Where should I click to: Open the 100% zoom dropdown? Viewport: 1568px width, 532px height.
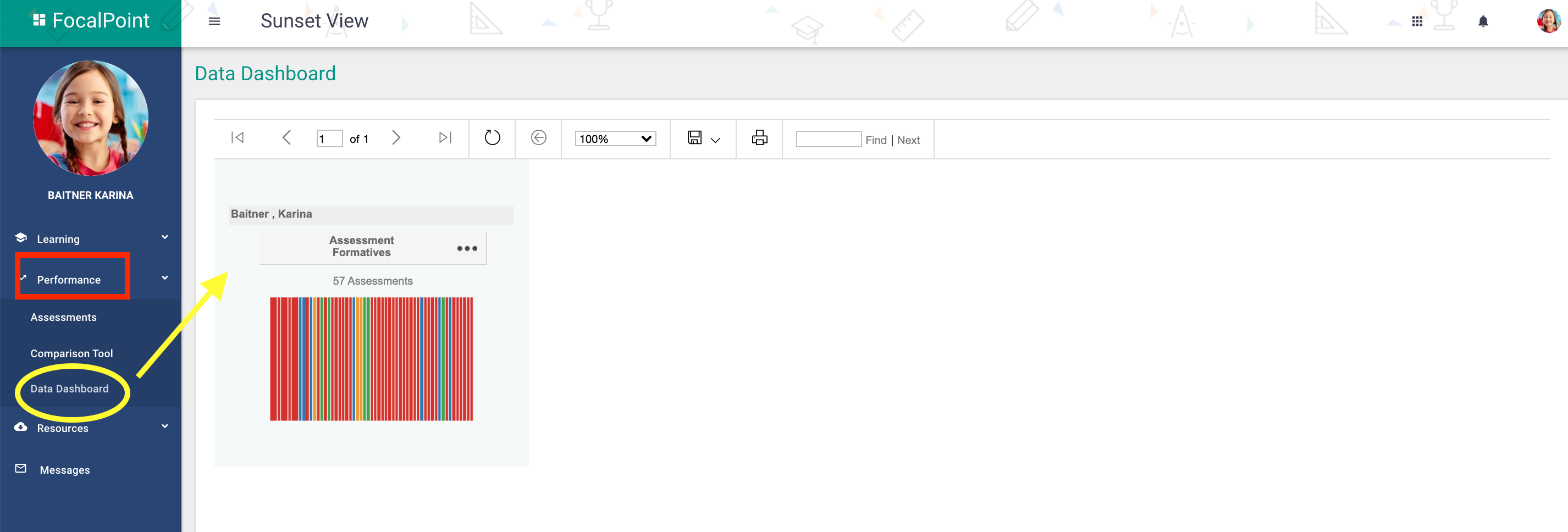[615, 139]
